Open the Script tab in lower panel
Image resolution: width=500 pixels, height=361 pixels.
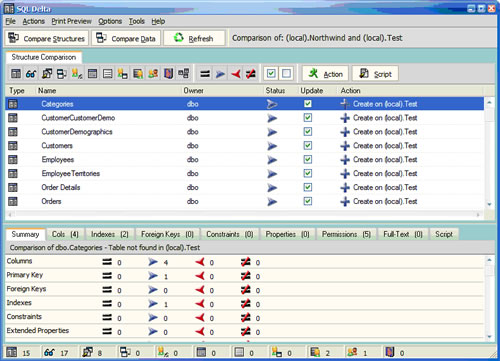pos(444,234)
